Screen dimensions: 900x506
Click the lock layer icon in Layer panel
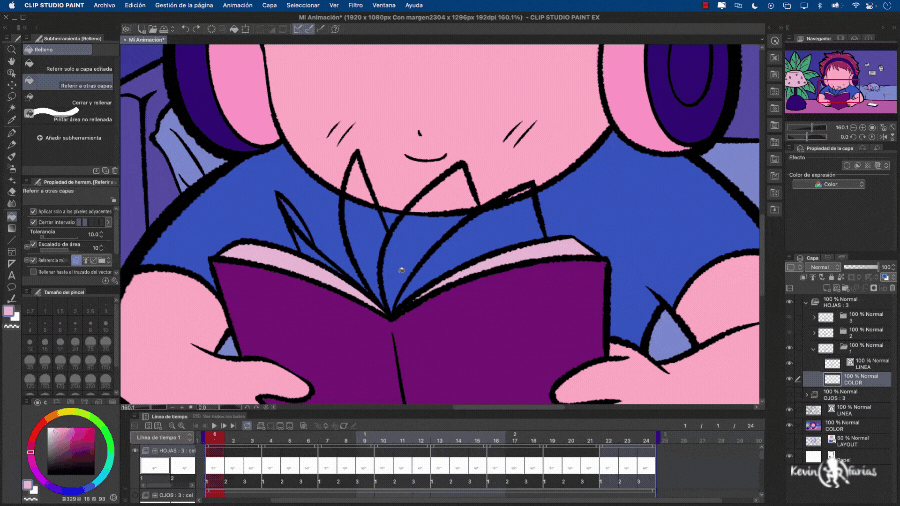(831, 277)
